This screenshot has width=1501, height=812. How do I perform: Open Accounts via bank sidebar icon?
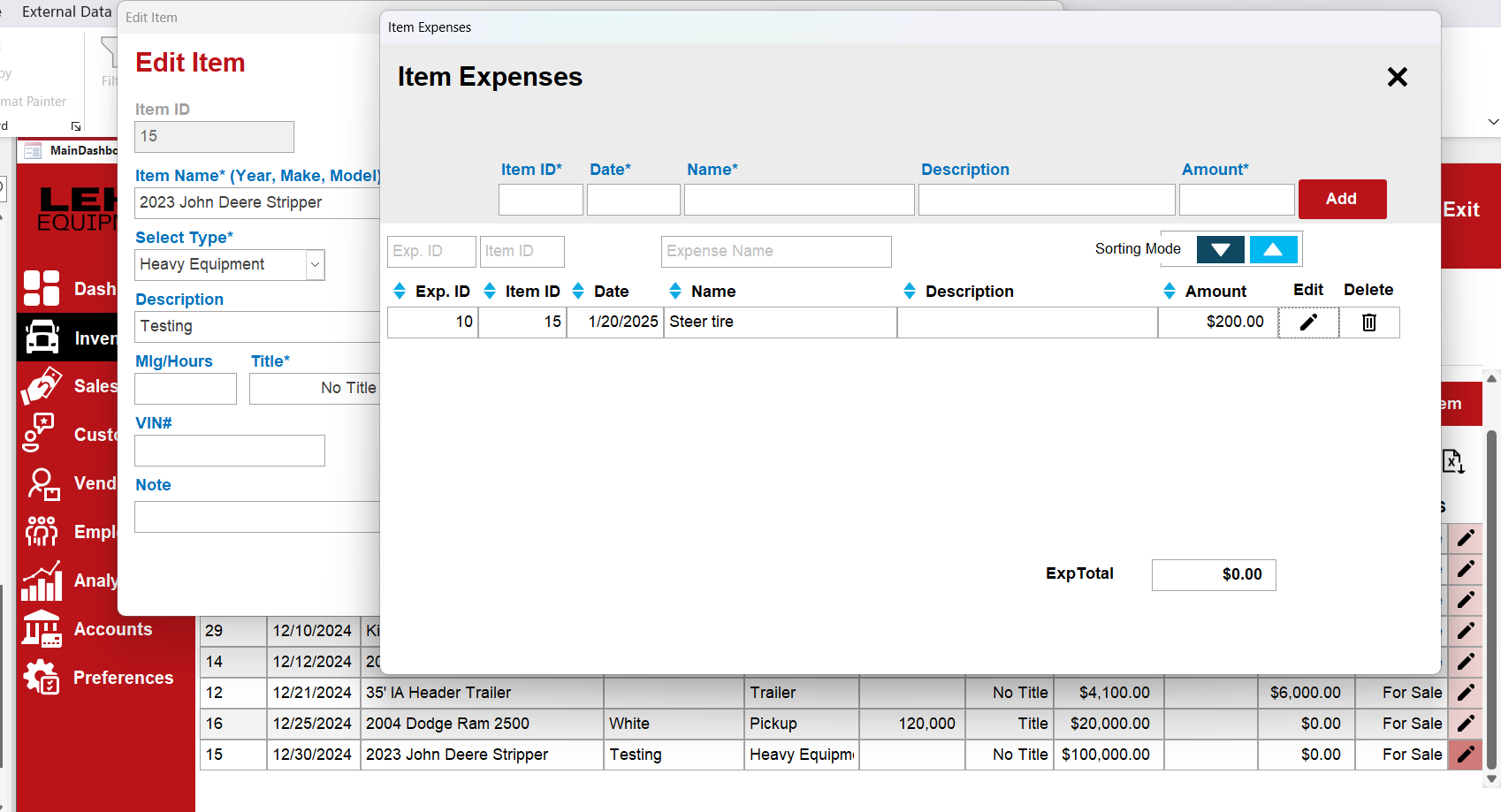point(42,629)
